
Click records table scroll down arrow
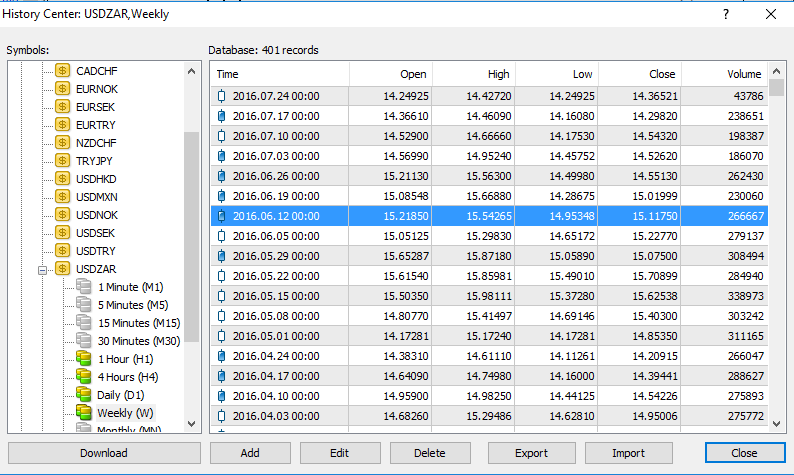(776, 424)
